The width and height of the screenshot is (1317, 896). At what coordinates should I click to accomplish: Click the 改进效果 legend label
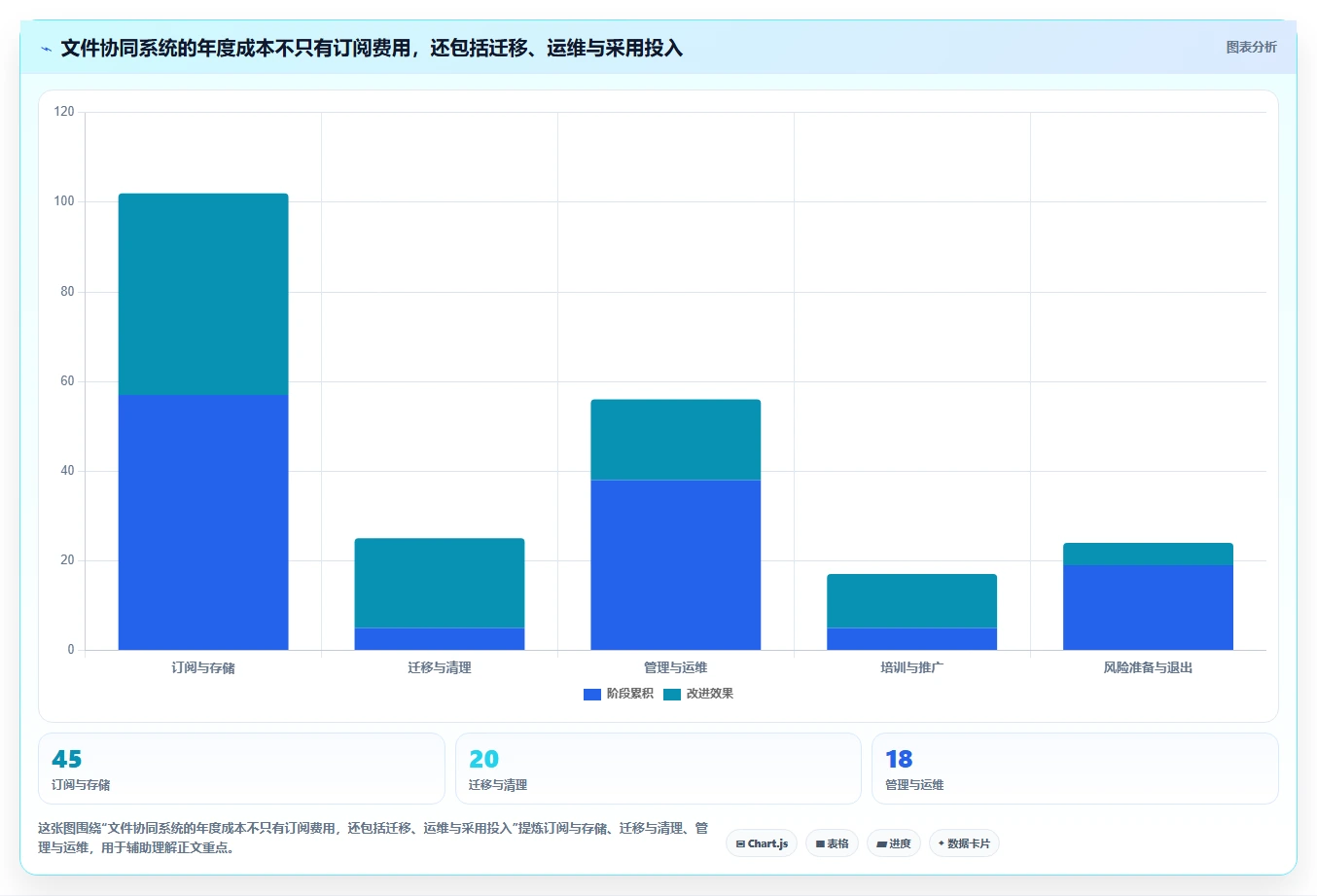tap(710, 694)
